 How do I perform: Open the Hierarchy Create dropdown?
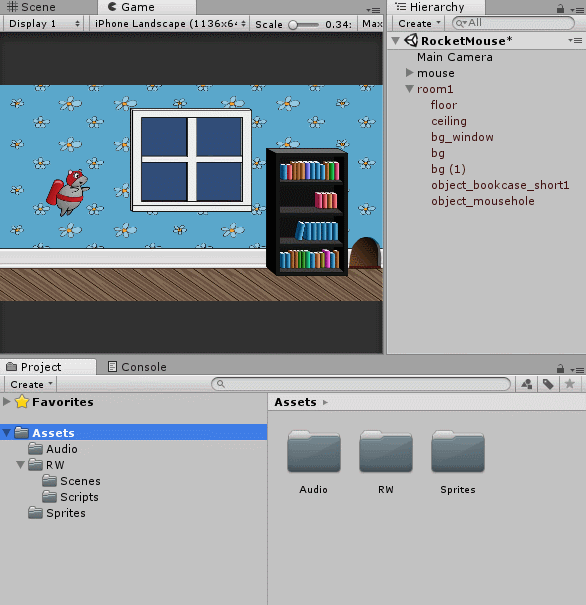pos(419,24)
